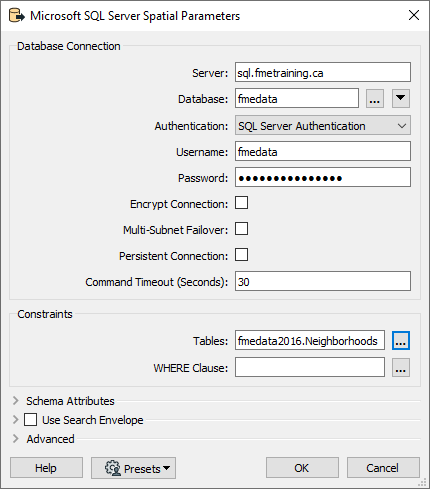Browse tables with the Tables ellipsis button
This screenshot has height=489, width=430.
[x=401, y=341]
